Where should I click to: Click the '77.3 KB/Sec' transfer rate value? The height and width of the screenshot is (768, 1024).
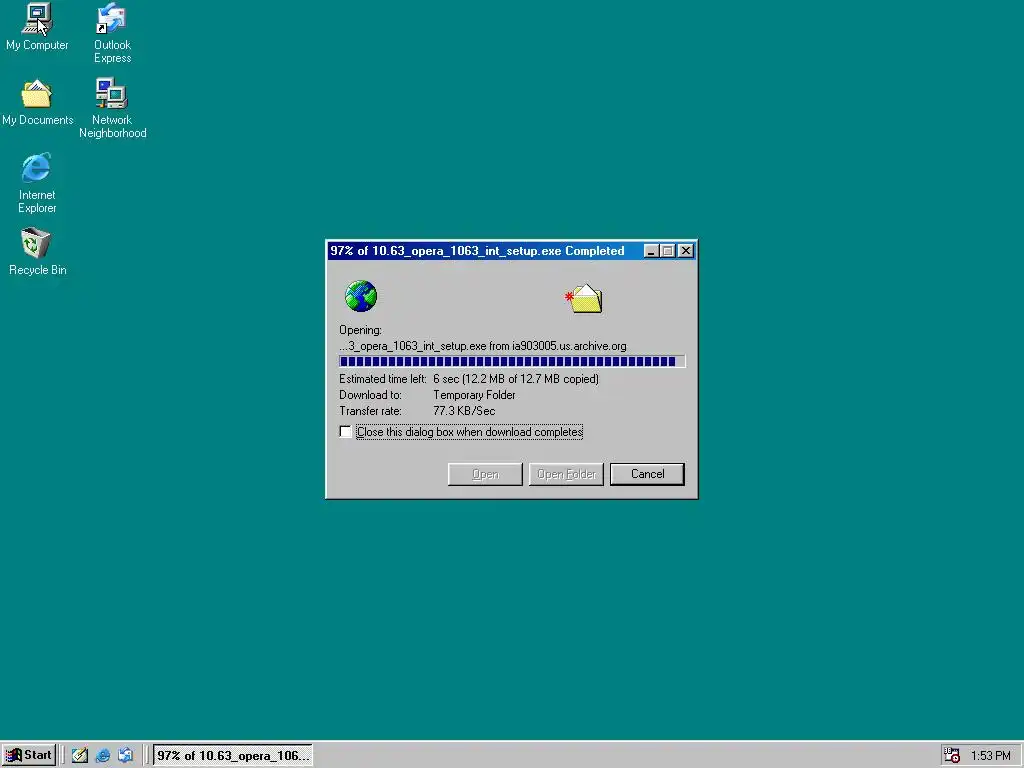coord(464,411)
